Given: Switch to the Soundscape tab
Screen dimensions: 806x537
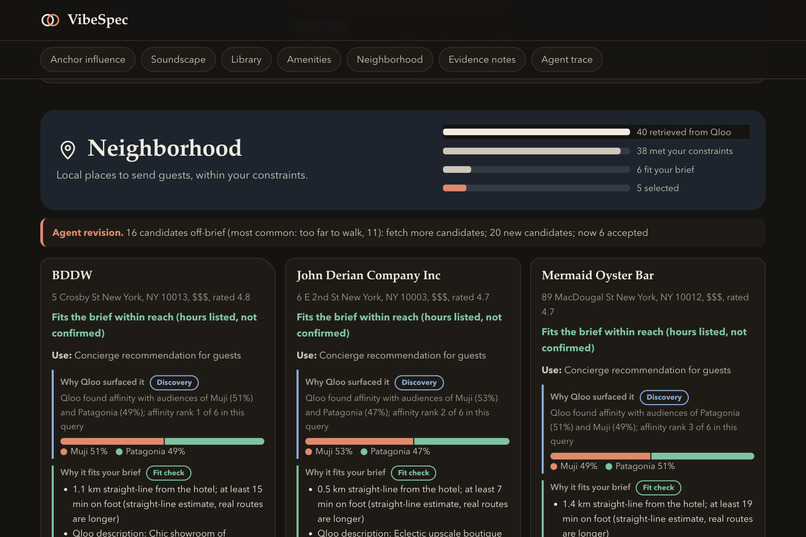Looking at the screenshot, I should (178, 60).
